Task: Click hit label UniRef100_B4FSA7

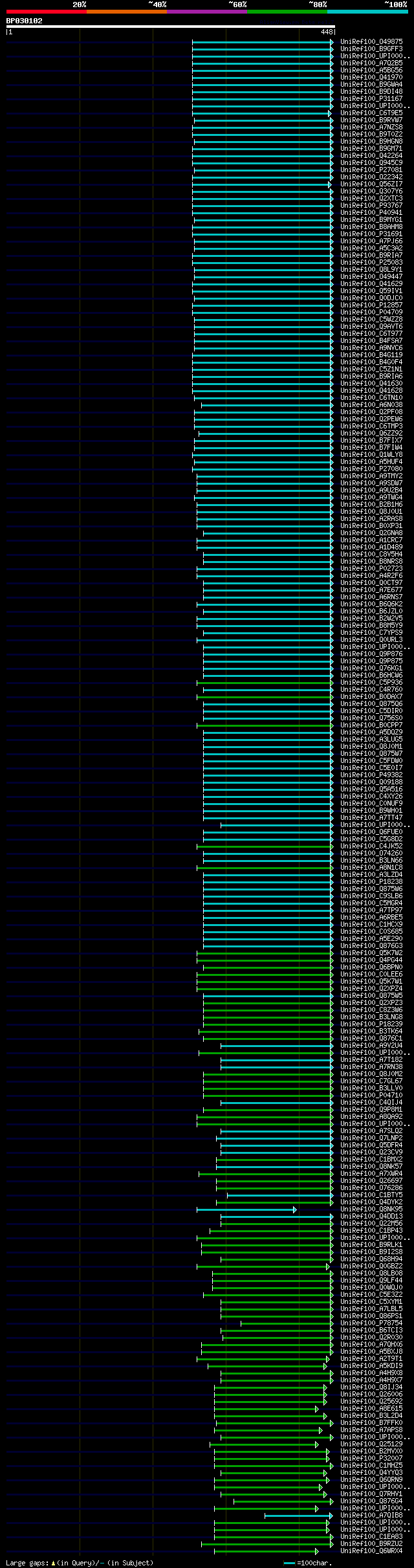Action: pyautogui.click(x=371, y=340)
